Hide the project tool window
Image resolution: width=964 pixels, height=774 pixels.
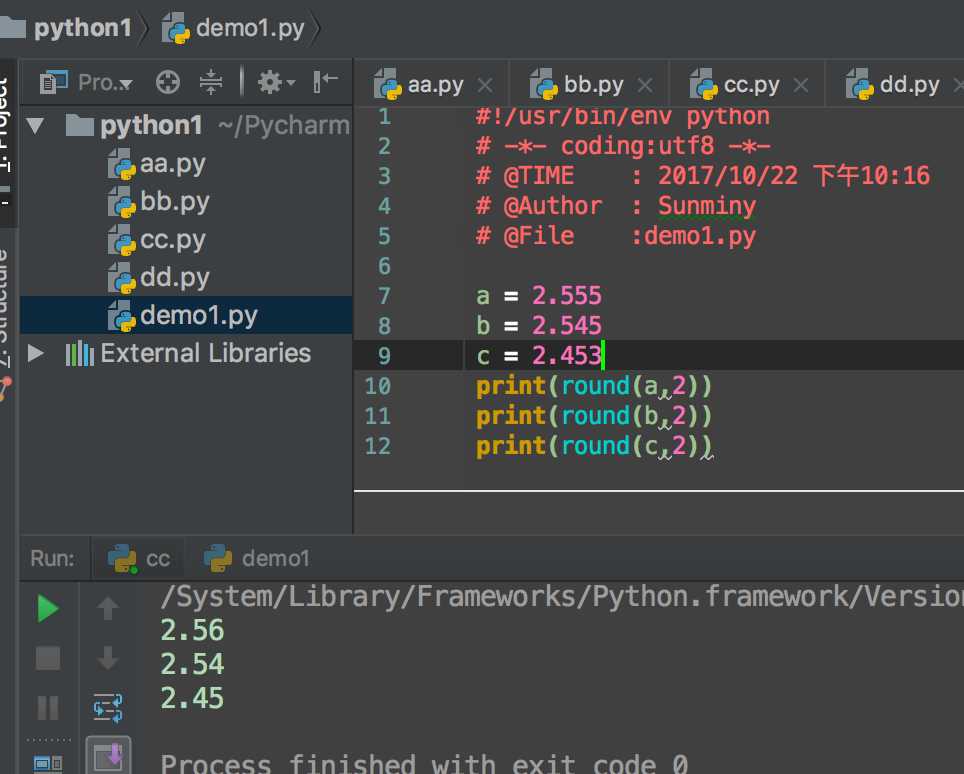pos(325,81)
